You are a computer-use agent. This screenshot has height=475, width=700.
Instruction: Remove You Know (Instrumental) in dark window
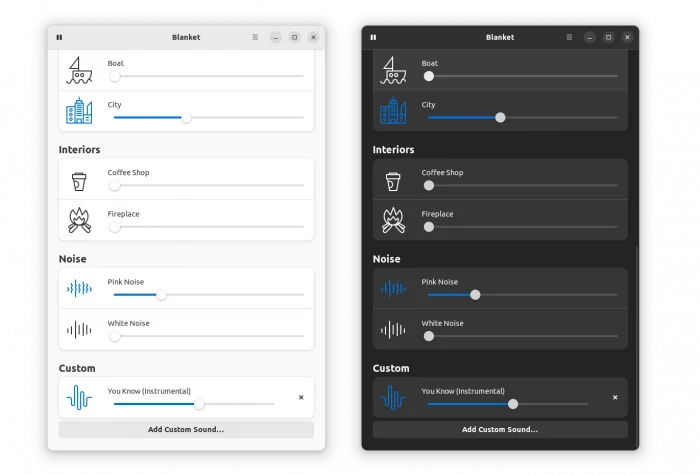[x=615, y=397]
